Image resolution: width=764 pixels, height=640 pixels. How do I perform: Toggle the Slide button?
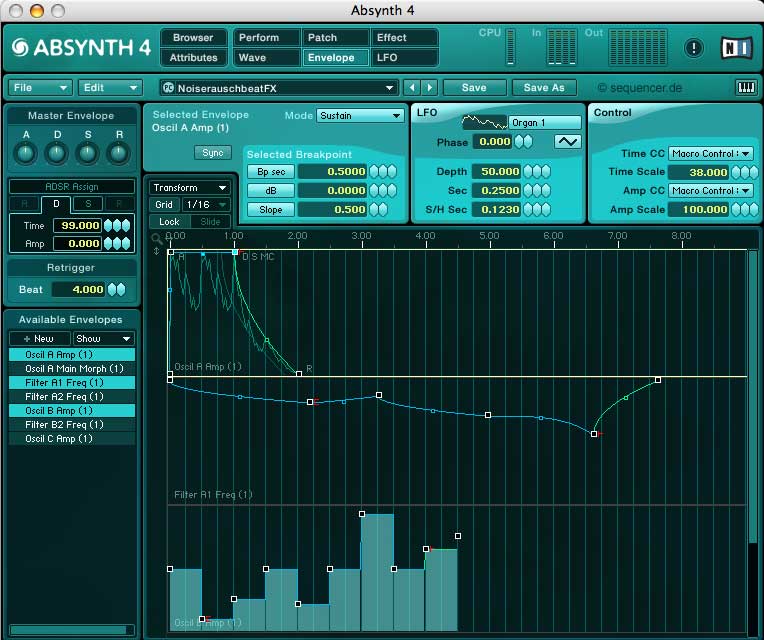210,222
